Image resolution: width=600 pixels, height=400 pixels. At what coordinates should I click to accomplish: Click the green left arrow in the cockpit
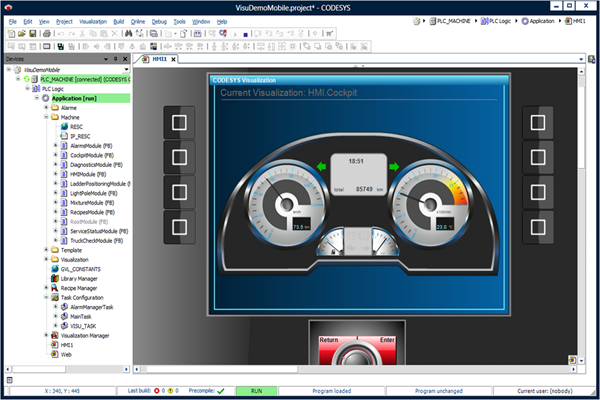[x=323, y=166]
